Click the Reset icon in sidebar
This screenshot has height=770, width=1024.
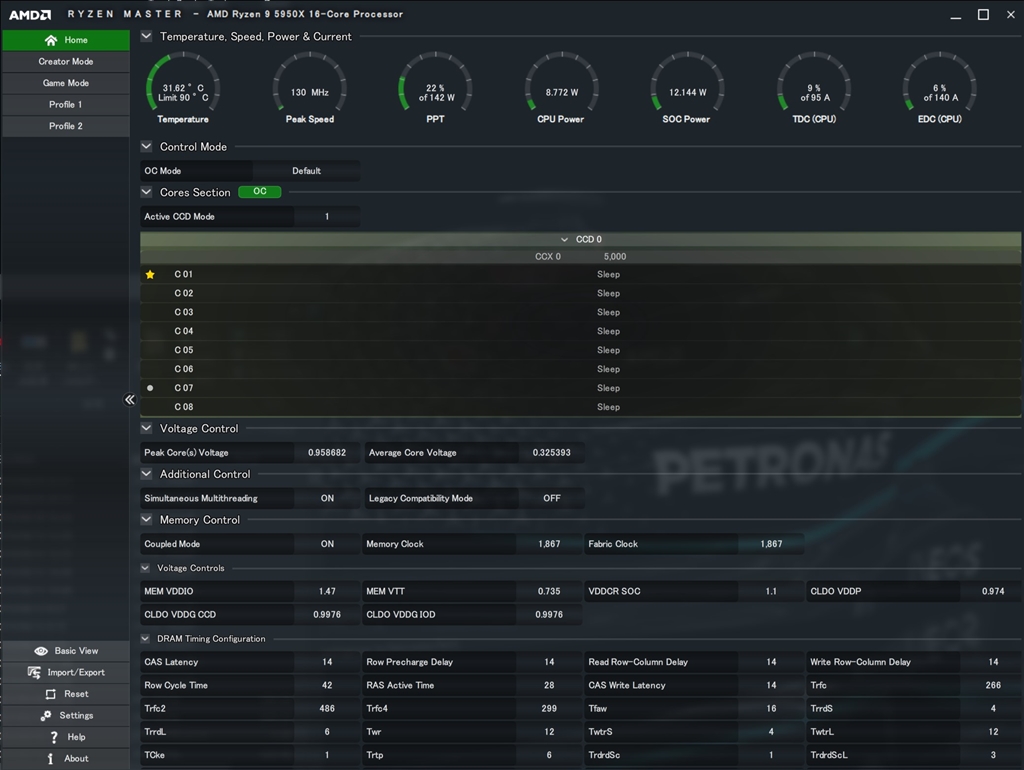51,694
